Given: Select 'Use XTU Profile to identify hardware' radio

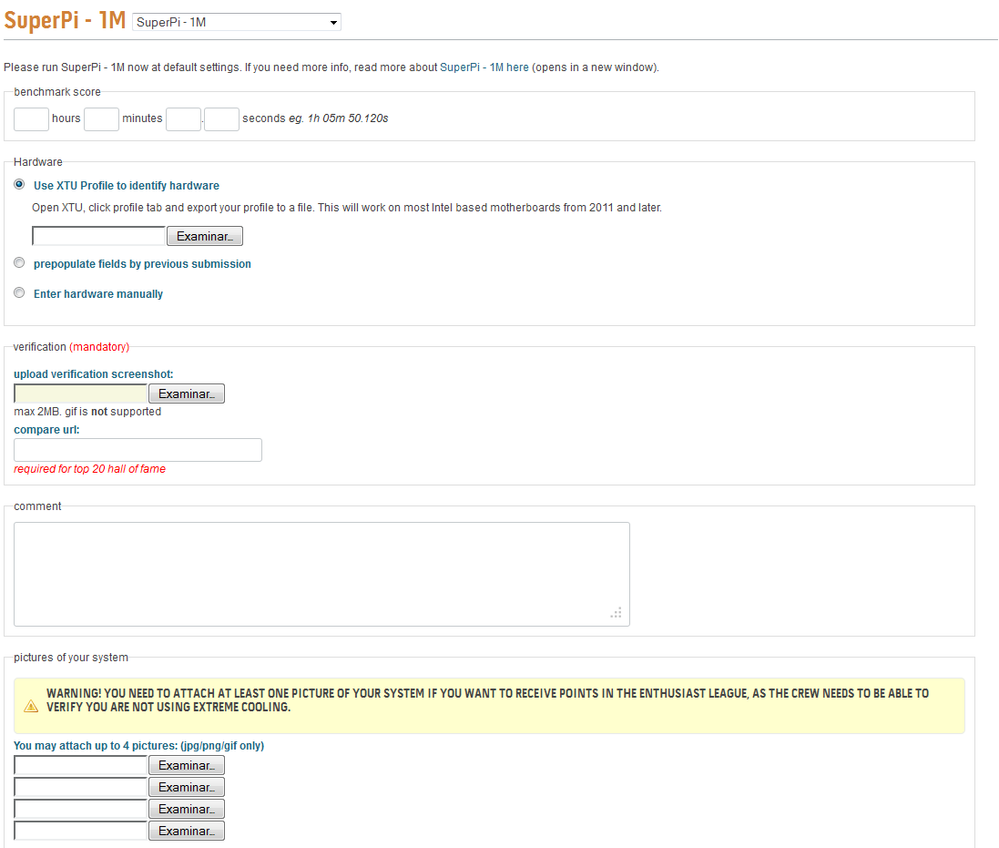Looking at the screenshot, I should (19, 185).
